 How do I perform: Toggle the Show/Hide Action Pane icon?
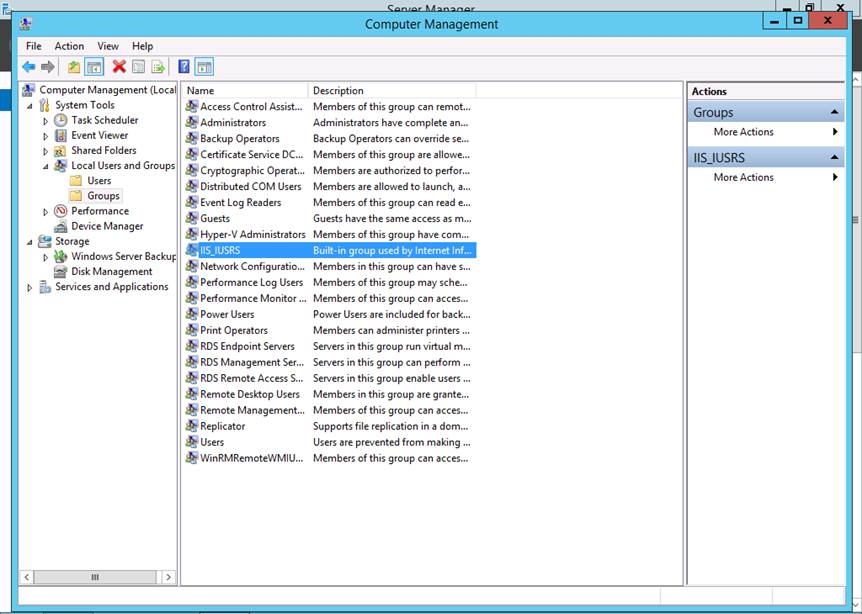pos(204,67)
